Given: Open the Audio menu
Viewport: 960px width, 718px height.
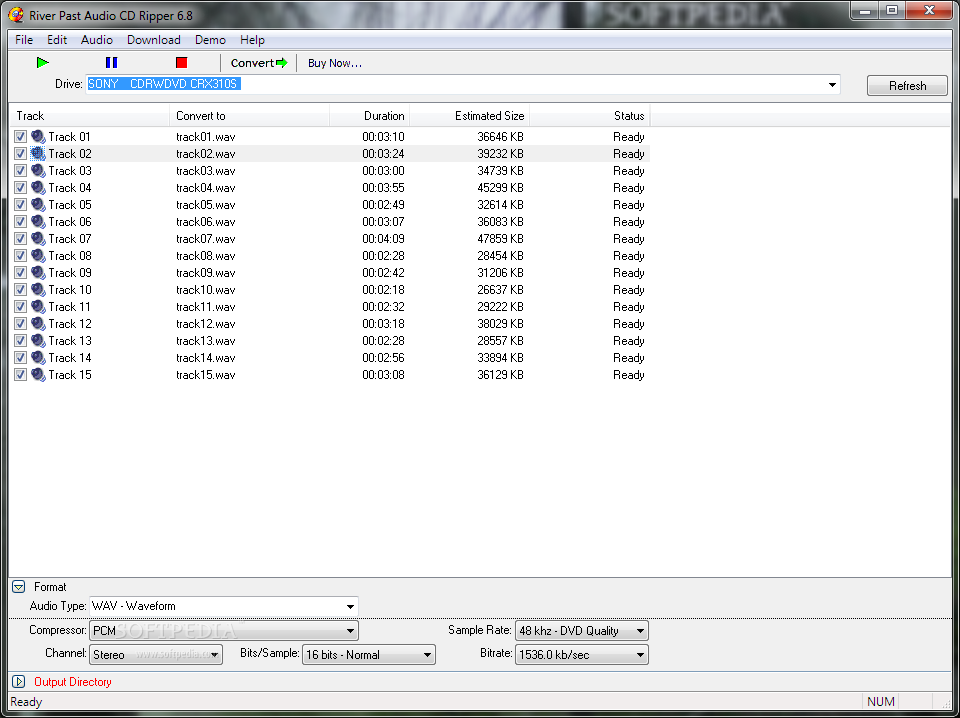Looking at the screenshot, I should pyautogui.click(x=97, y=40).
